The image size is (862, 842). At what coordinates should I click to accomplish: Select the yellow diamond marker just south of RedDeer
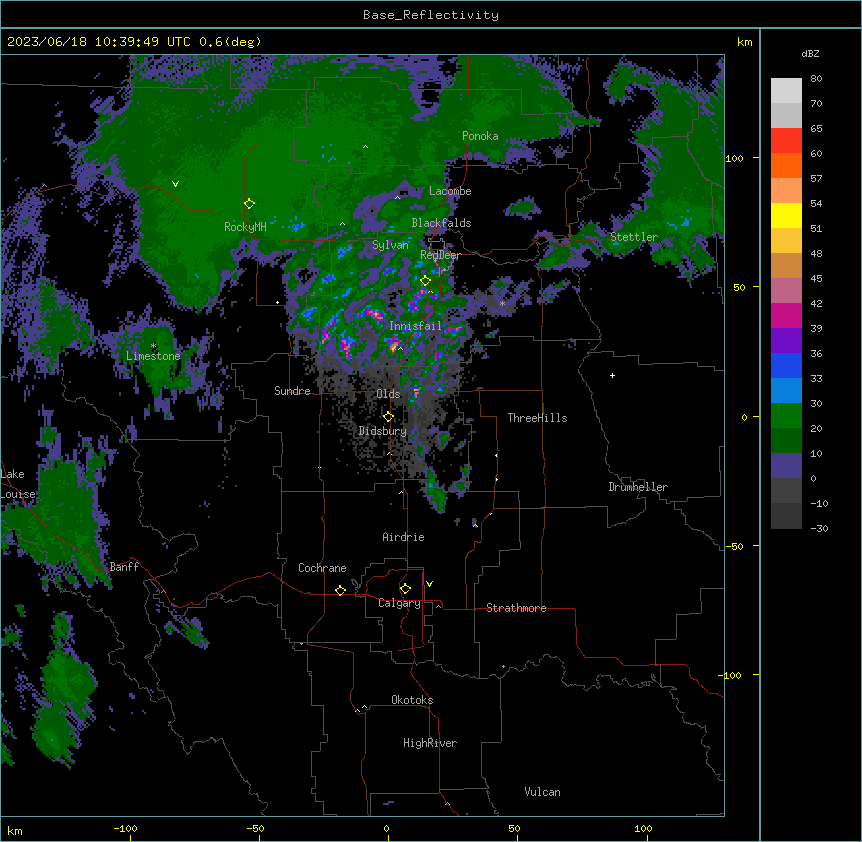pyautogui.click(x=425, y=281)
